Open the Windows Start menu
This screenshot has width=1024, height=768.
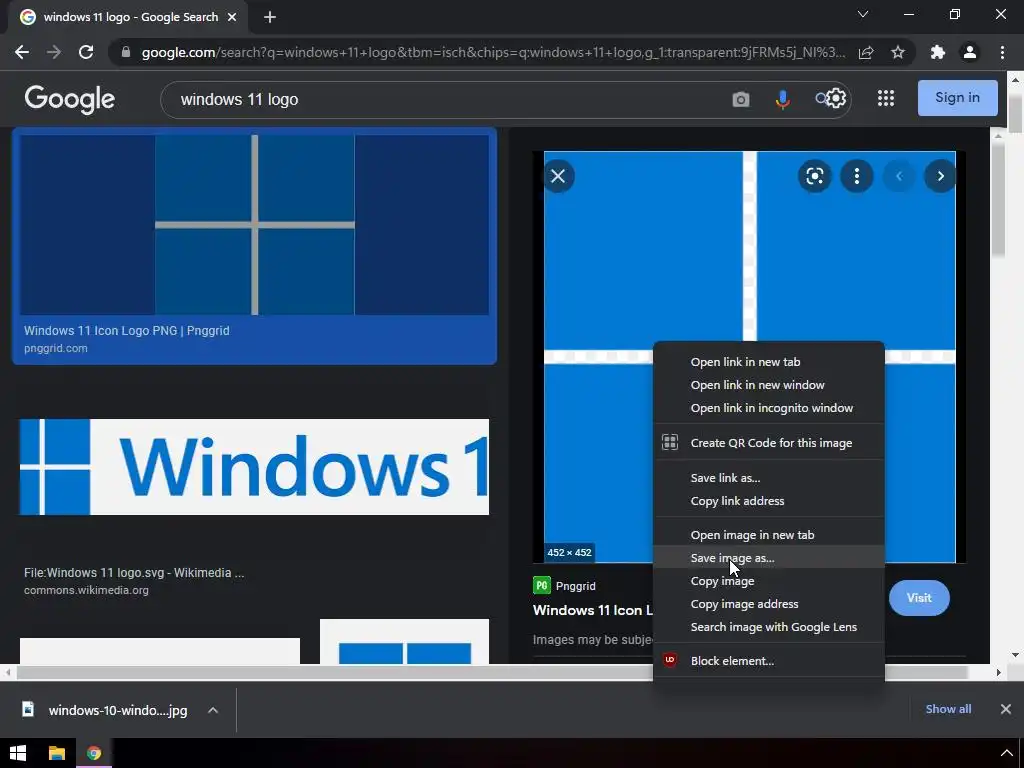[x=18, y=753]
